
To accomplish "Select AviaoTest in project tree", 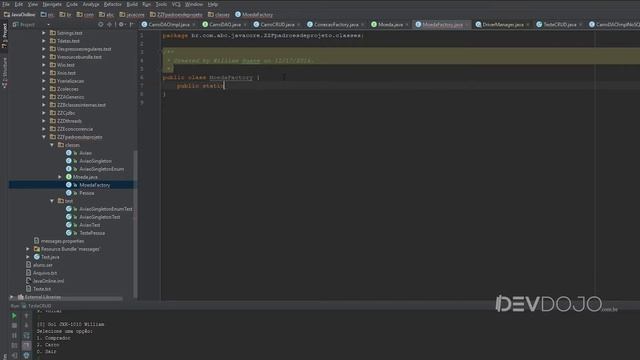I will click(x=89, y=225).
